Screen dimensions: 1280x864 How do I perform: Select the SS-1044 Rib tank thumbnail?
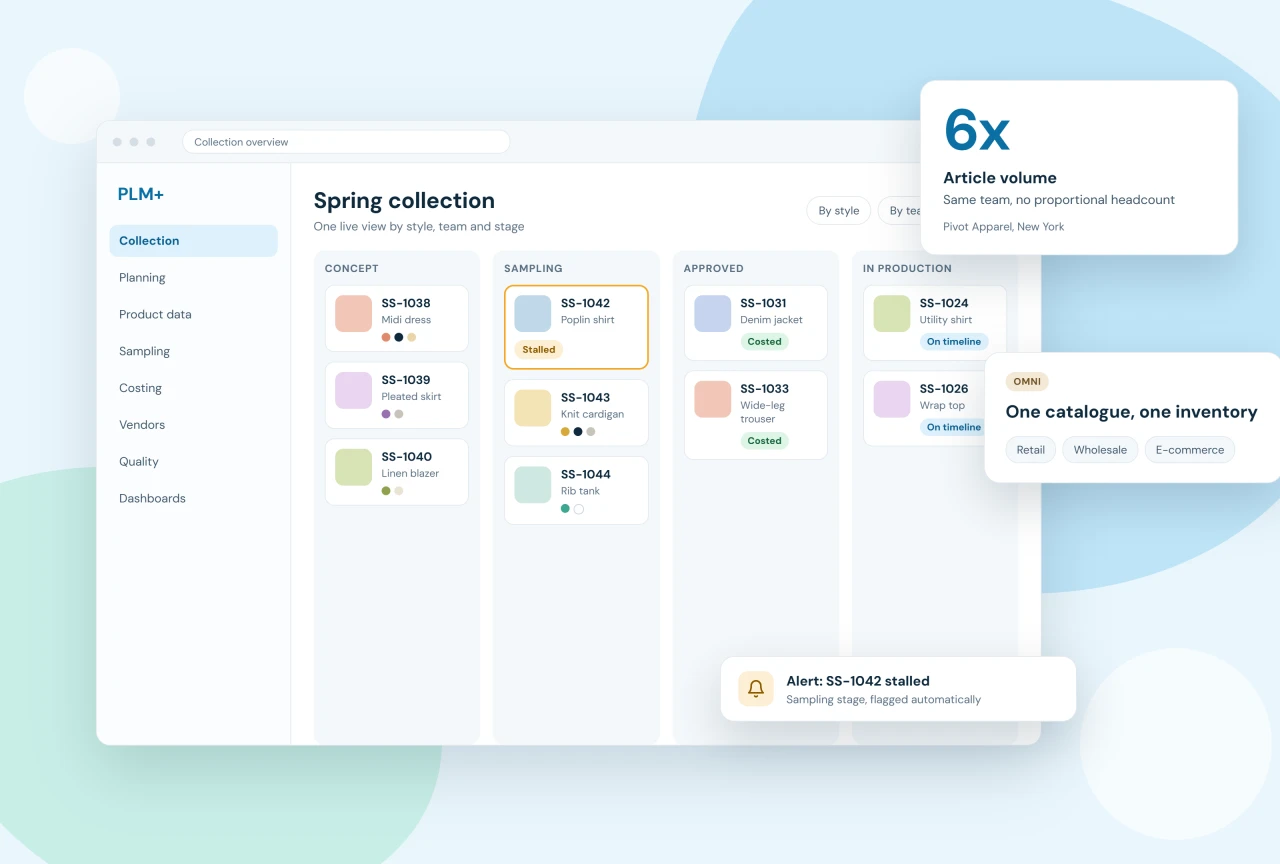point(533,485)
